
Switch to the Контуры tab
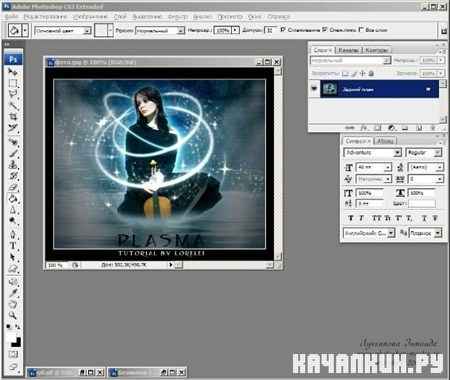tap(376, 50)
